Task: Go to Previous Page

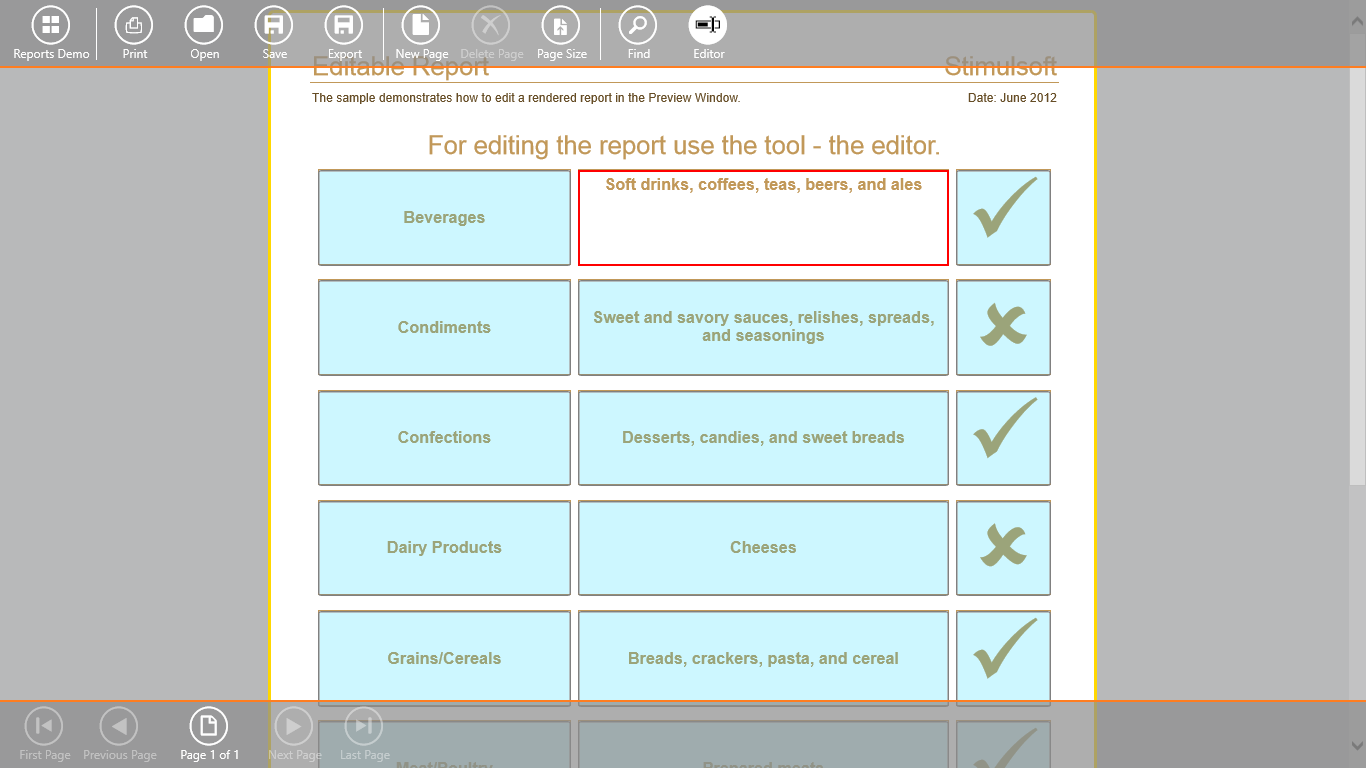Action: (x=119, y=726)
